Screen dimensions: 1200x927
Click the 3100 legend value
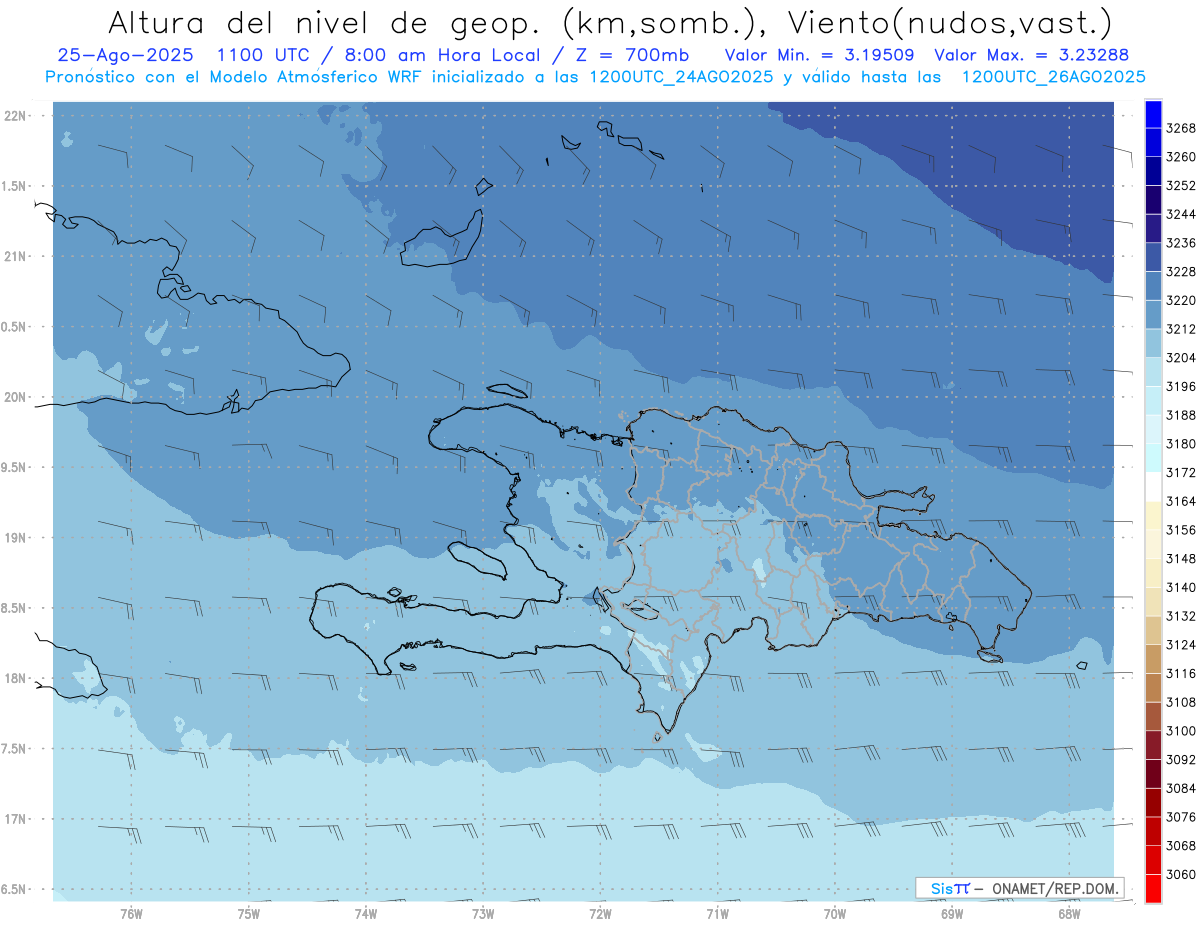(1181, 731)
